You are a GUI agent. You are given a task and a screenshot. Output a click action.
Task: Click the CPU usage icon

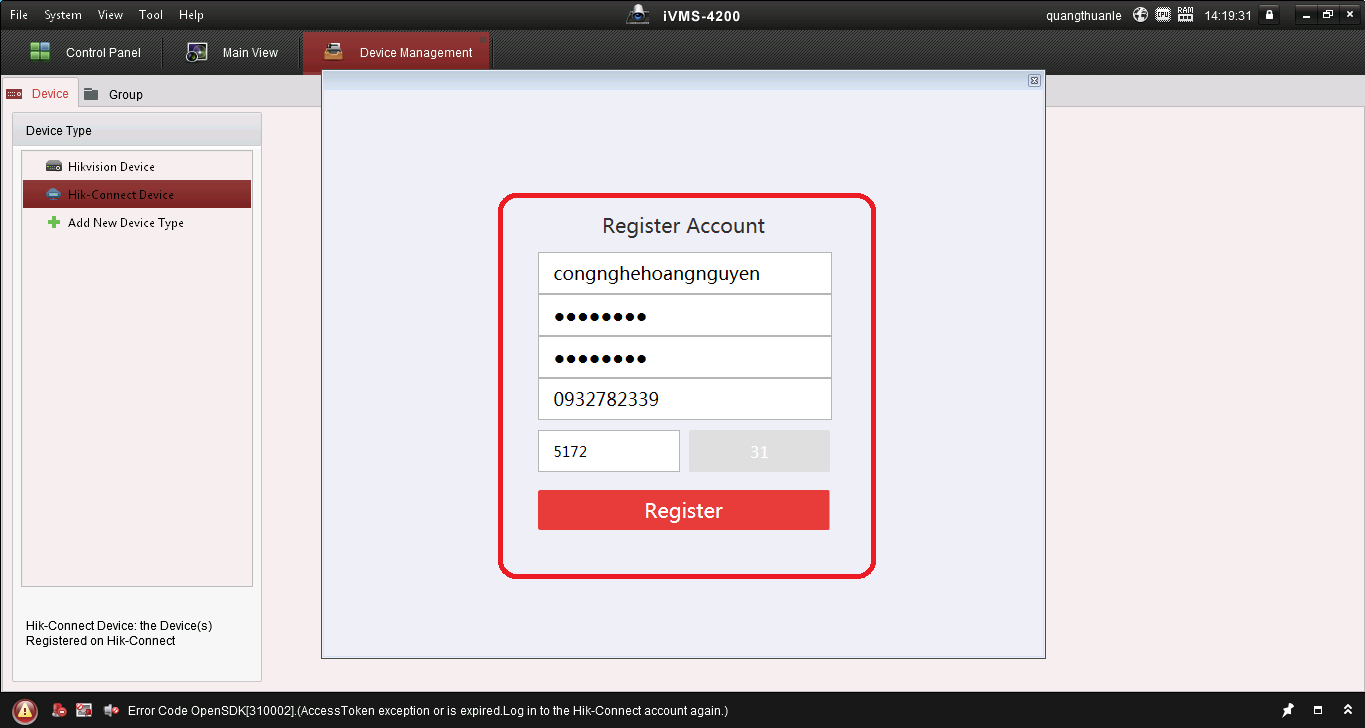(1163, 15)
